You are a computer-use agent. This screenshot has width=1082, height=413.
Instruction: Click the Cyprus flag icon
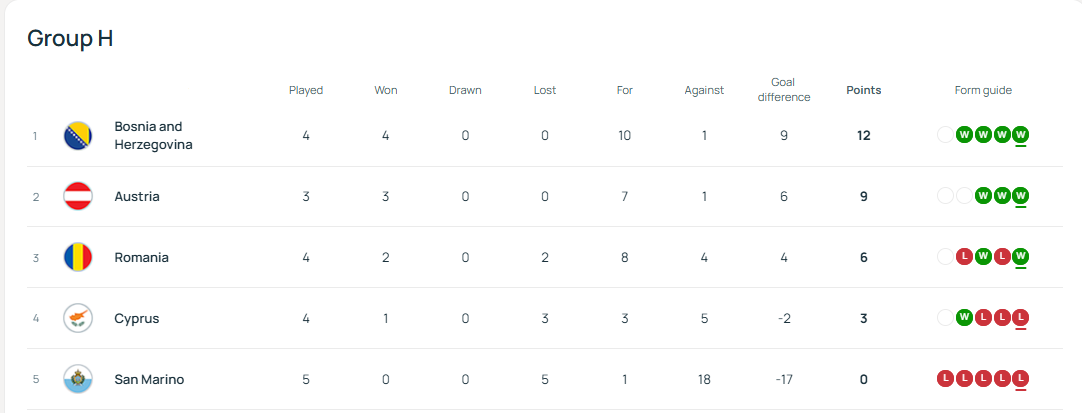[x=78, y=319]
